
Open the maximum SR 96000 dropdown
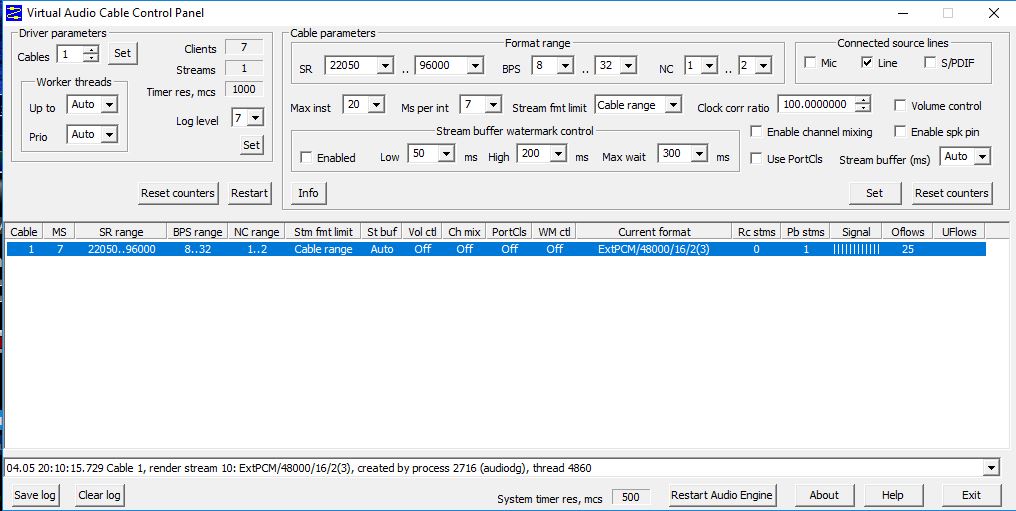[475, 65]
